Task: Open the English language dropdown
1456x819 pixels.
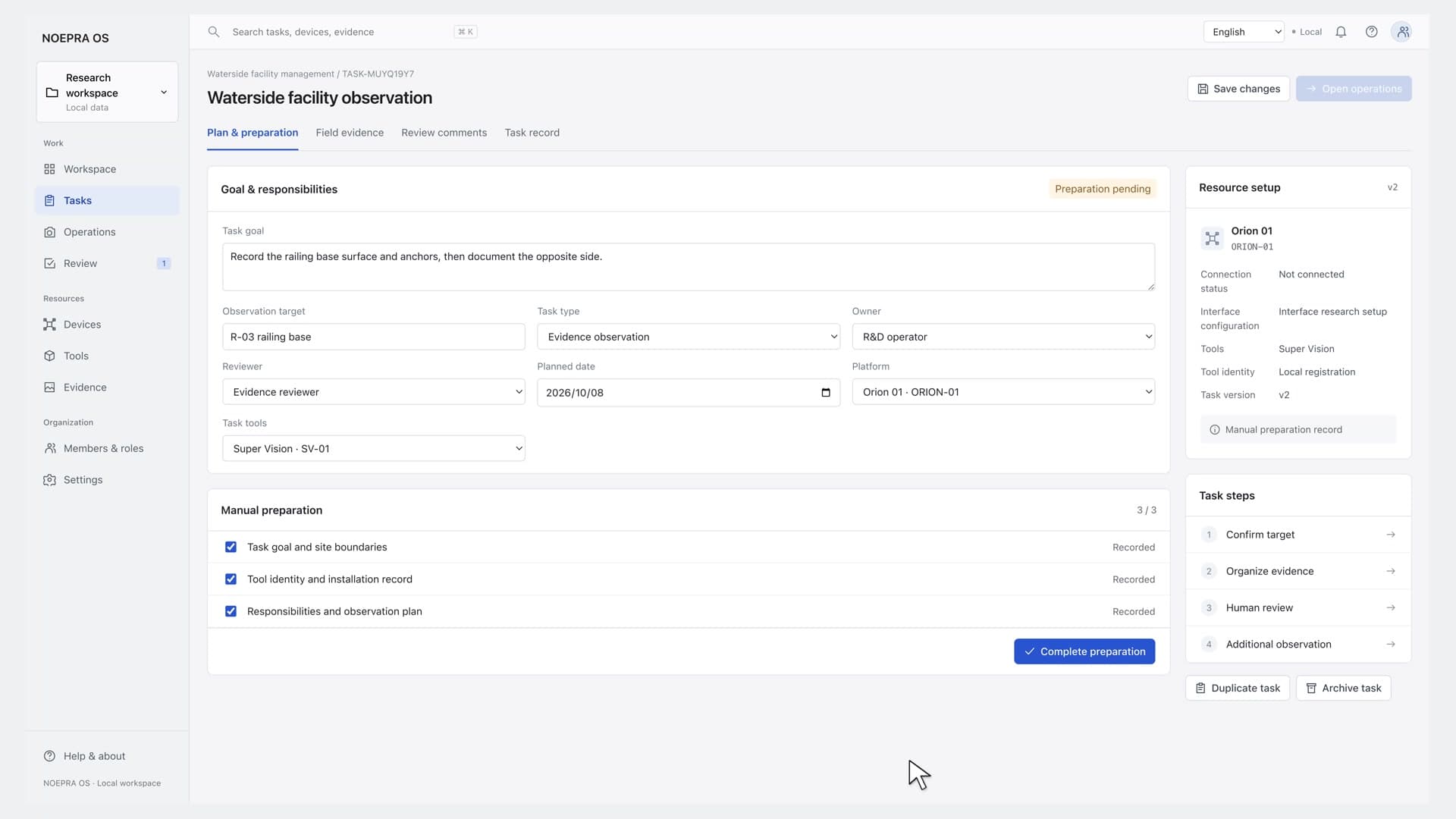Action: pyautogui.click(x=1244, y=32)
